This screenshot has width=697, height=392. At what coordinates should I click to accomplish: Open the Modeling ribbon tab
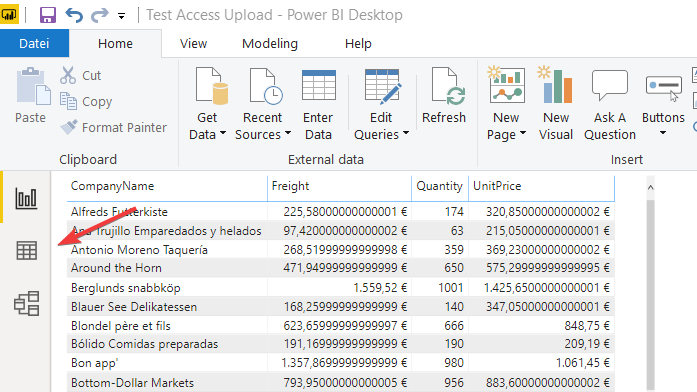[270, 44]
